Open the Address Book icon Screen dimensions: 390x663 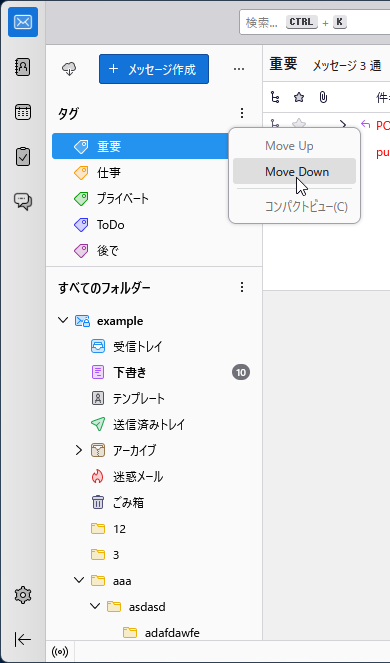click(x=23, y=67)
